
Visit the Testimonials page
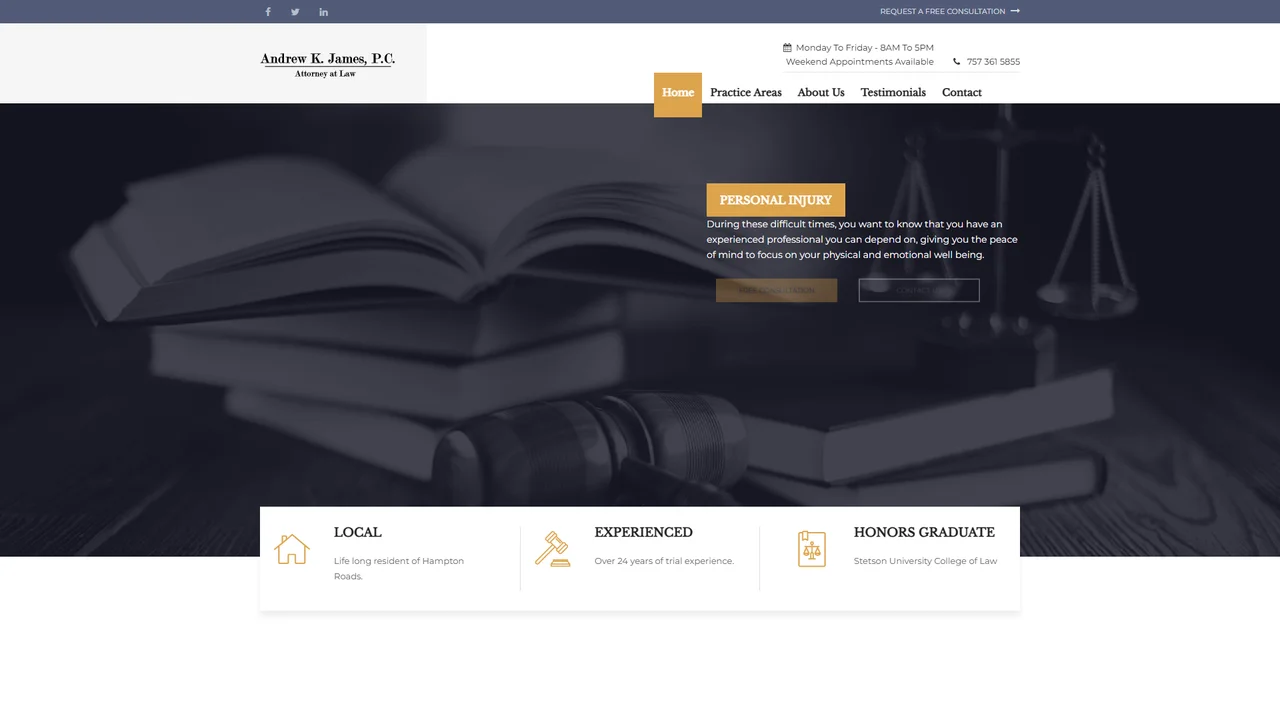click(893, 93)
